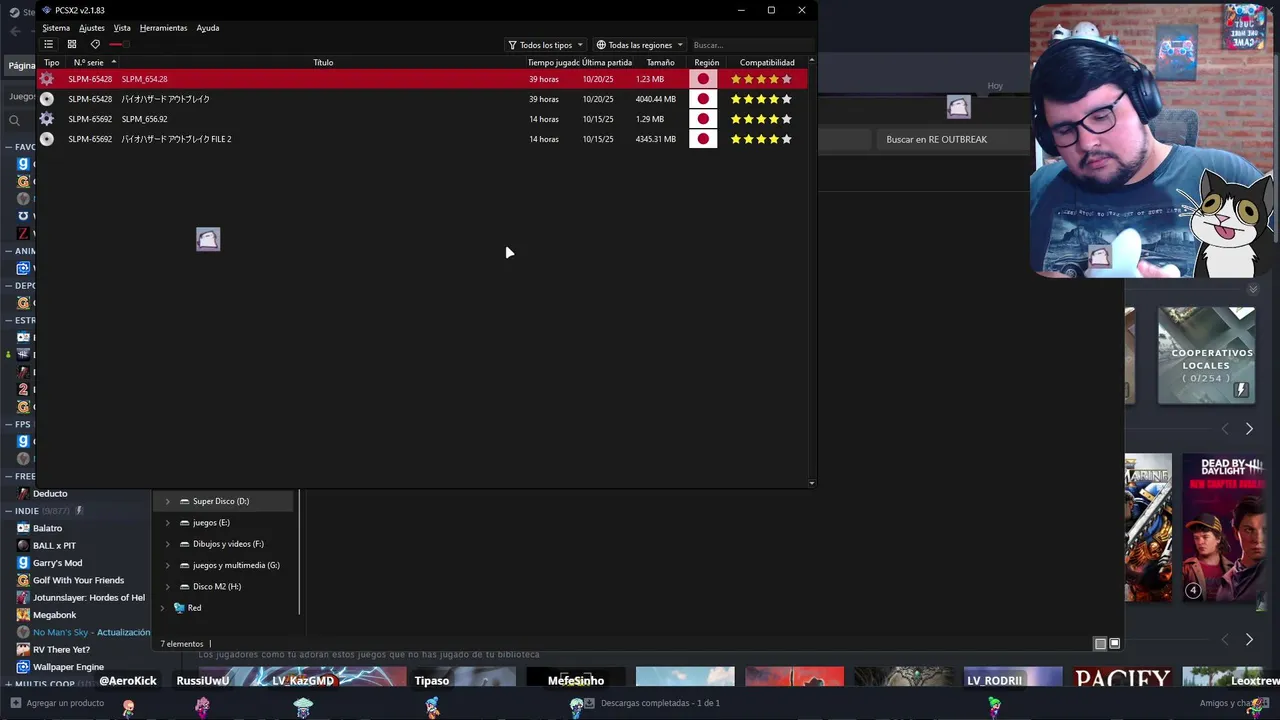Image resolution: width=1280 pixels, height=720 pixels.
Task: Click the disc icon of the 4345.31 MB game
Action: click(x=47, y=139)
